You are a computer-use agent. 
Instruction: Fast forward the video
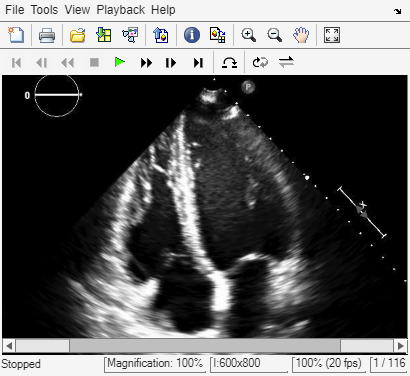point(146,62)
